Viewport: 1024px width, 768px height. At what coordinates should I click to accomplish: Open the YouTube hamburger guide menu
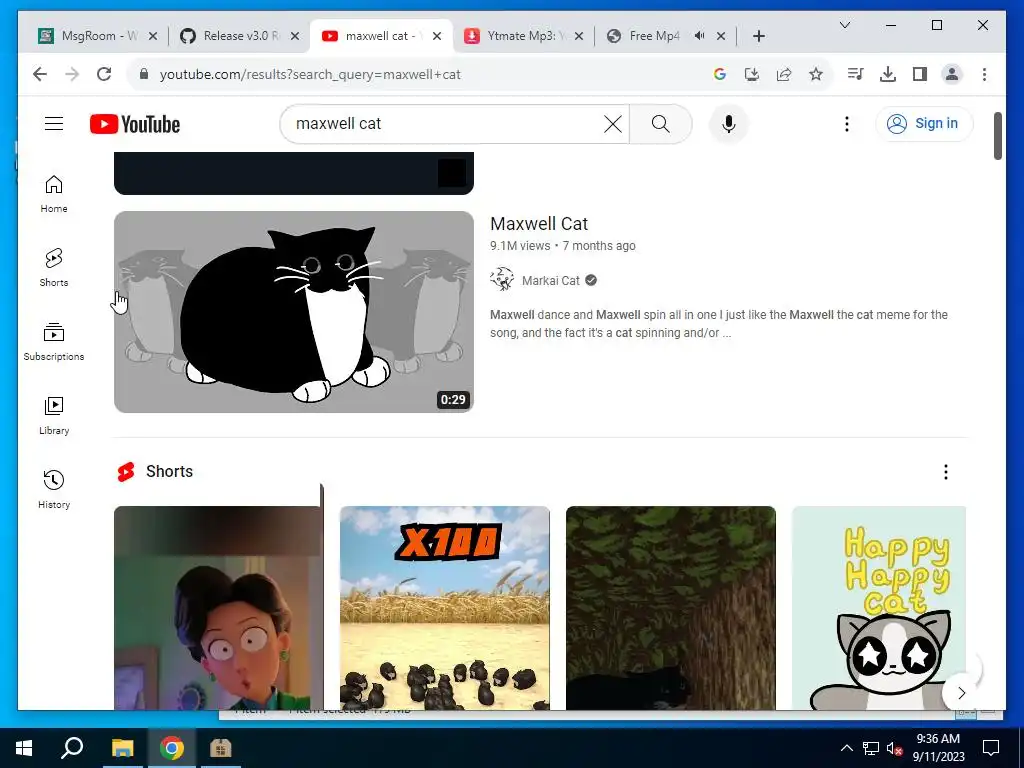[54, 123]
